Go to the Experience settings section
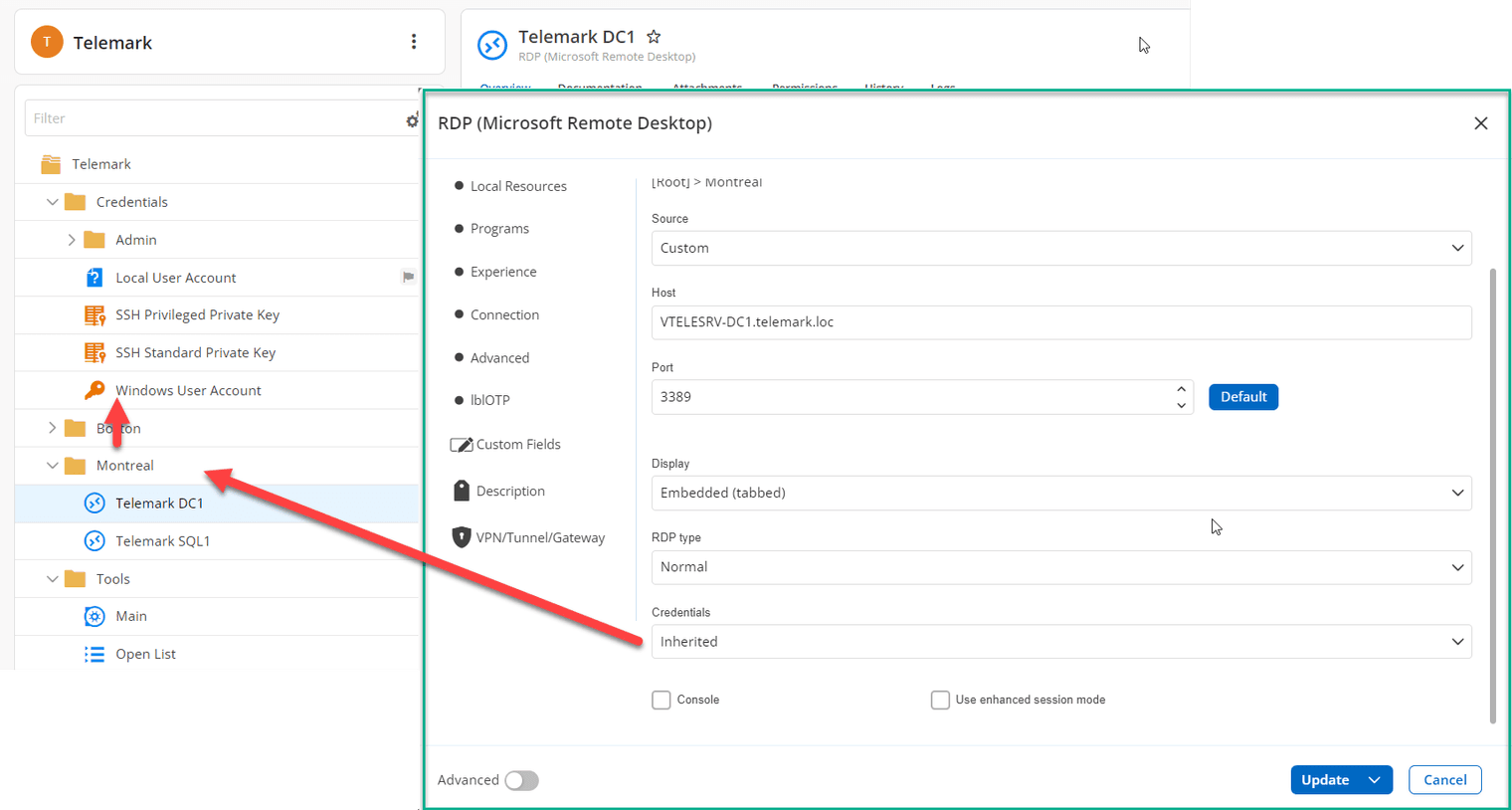Viewport: 1512px width, 810px height. coord(502,272)
